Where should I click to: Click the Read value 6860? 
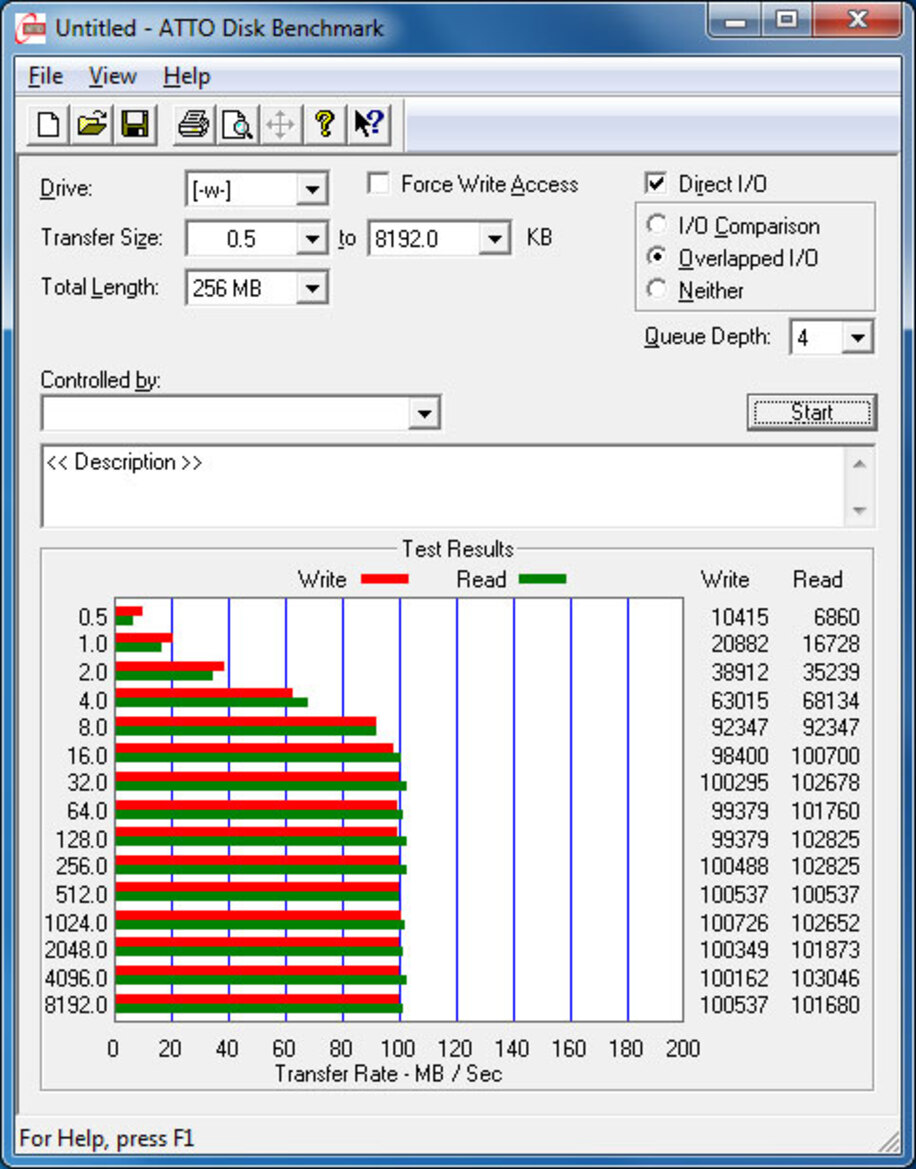pyautogui.click(x=836, y=617)
